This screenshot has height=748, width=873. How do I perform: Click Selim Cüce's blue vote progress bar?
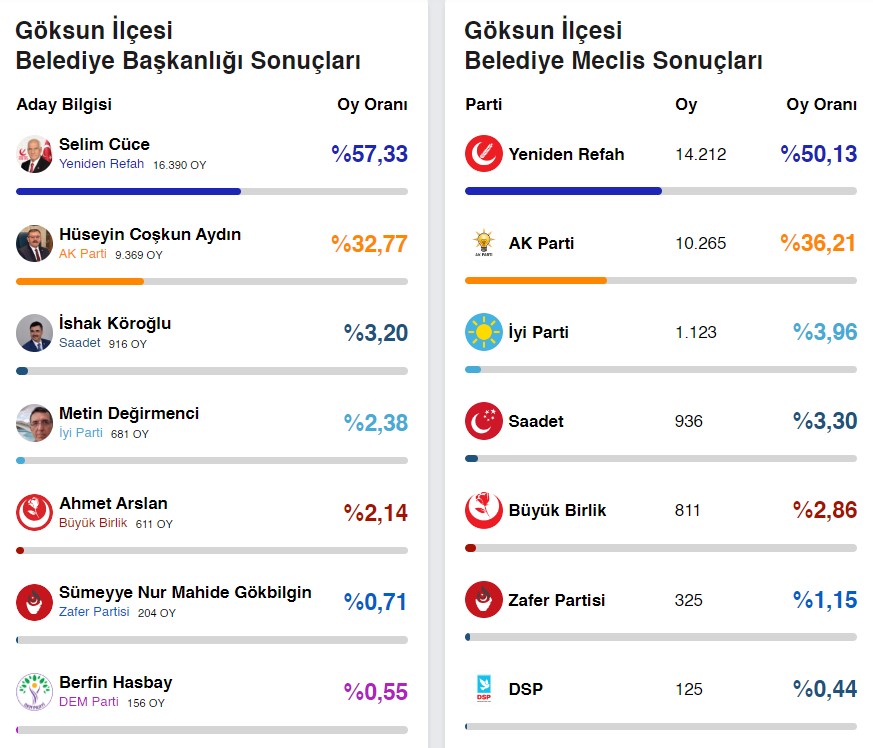pos(128,191)
